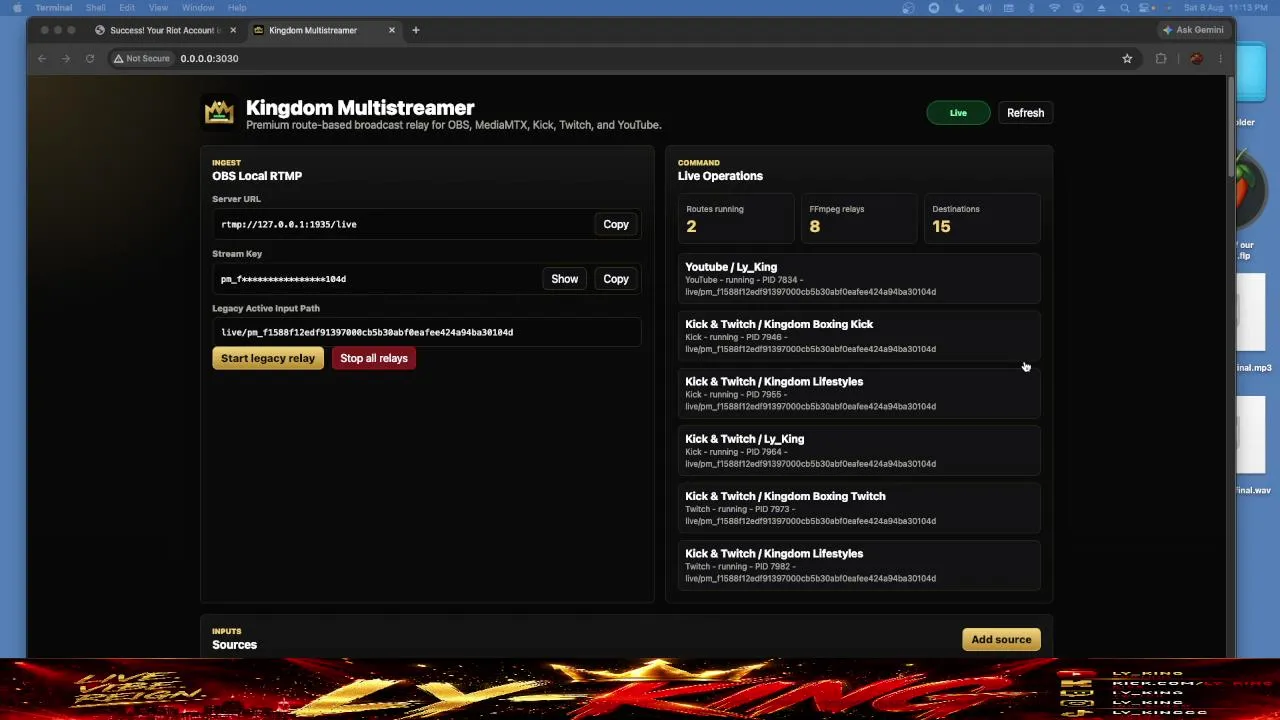The width and height of the screenshot is (1280, 720).
Task: Copy the Stream Key
Action: (x=616, y=279)
